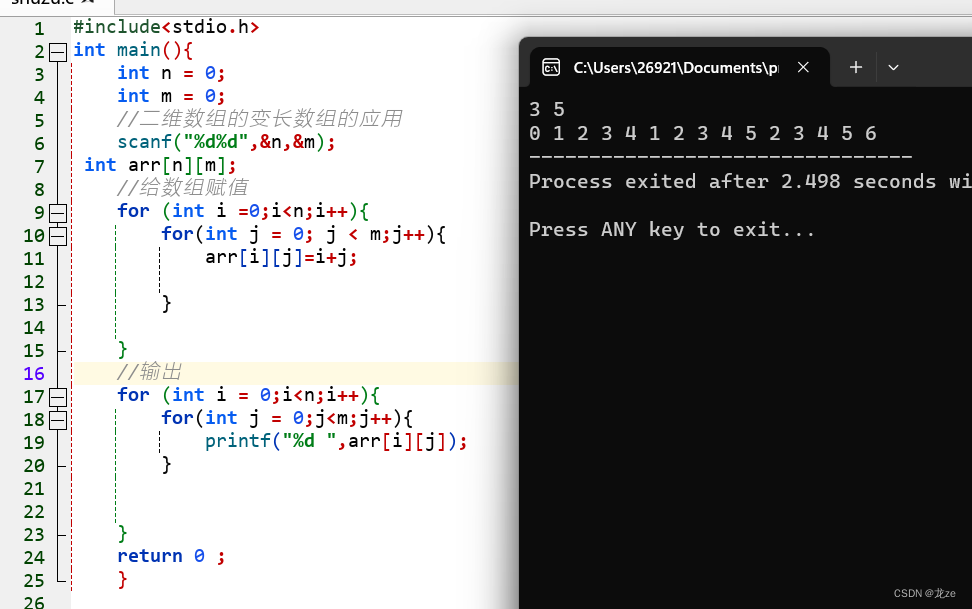The width and height of the screenshot is (972, 609).
Task: Click the terminal input line "3 5"
Action: [x=547, y=110]
